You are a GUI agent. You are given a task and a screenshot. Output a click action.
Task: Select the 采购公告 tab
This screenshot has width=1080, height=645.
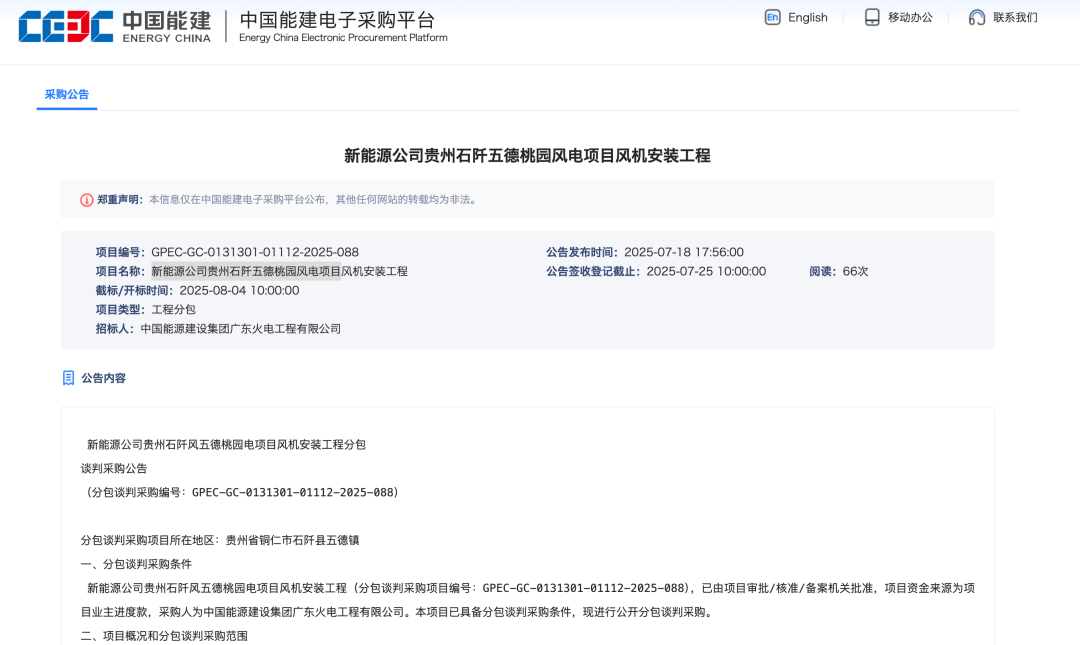click(67, 94)
